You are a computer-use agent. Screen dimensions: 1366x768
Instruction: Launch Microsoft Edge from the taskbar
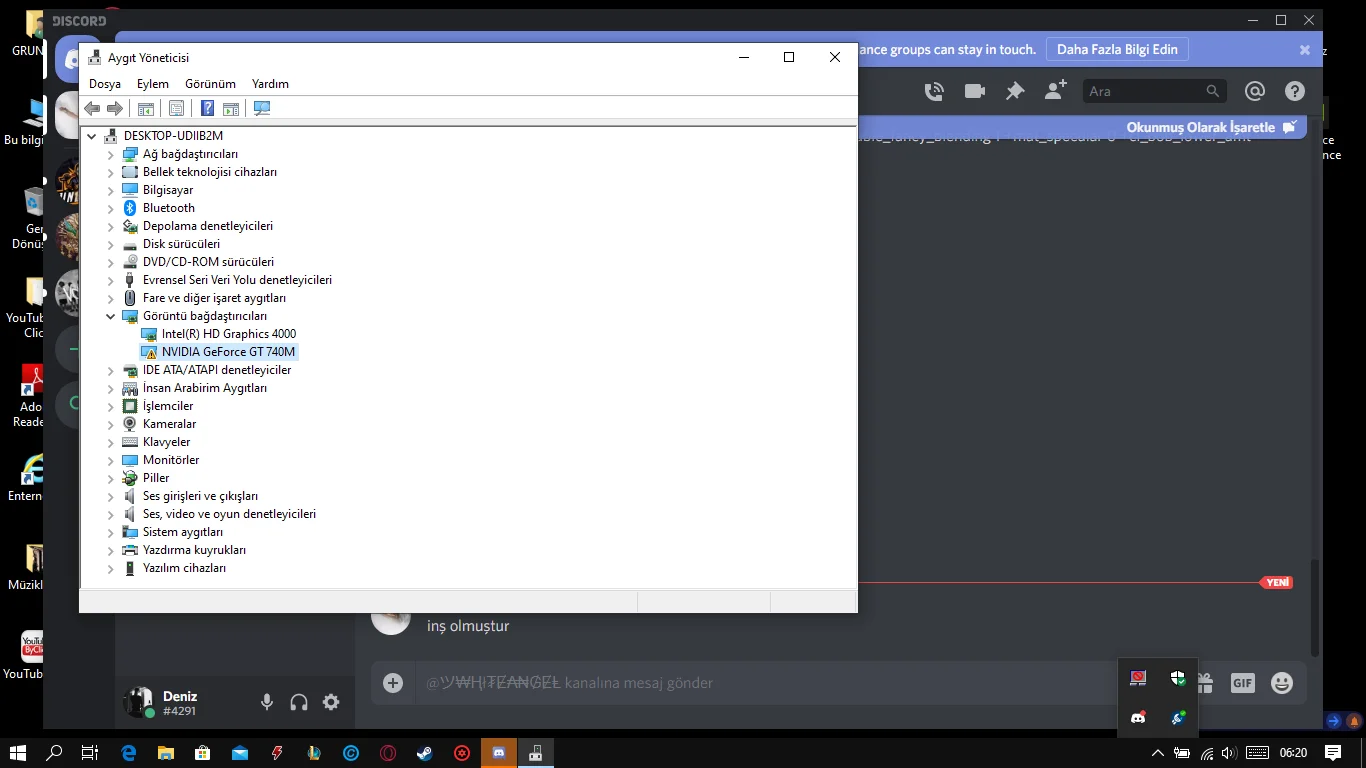coord(129,753)
